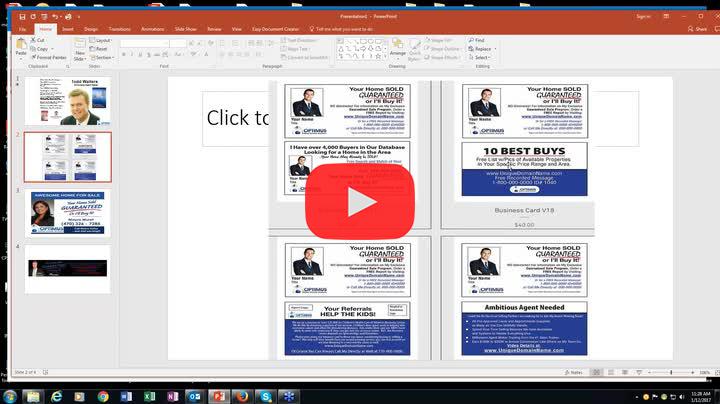
Task: Click the Paste clipboard icon
Action: [20, 46]
